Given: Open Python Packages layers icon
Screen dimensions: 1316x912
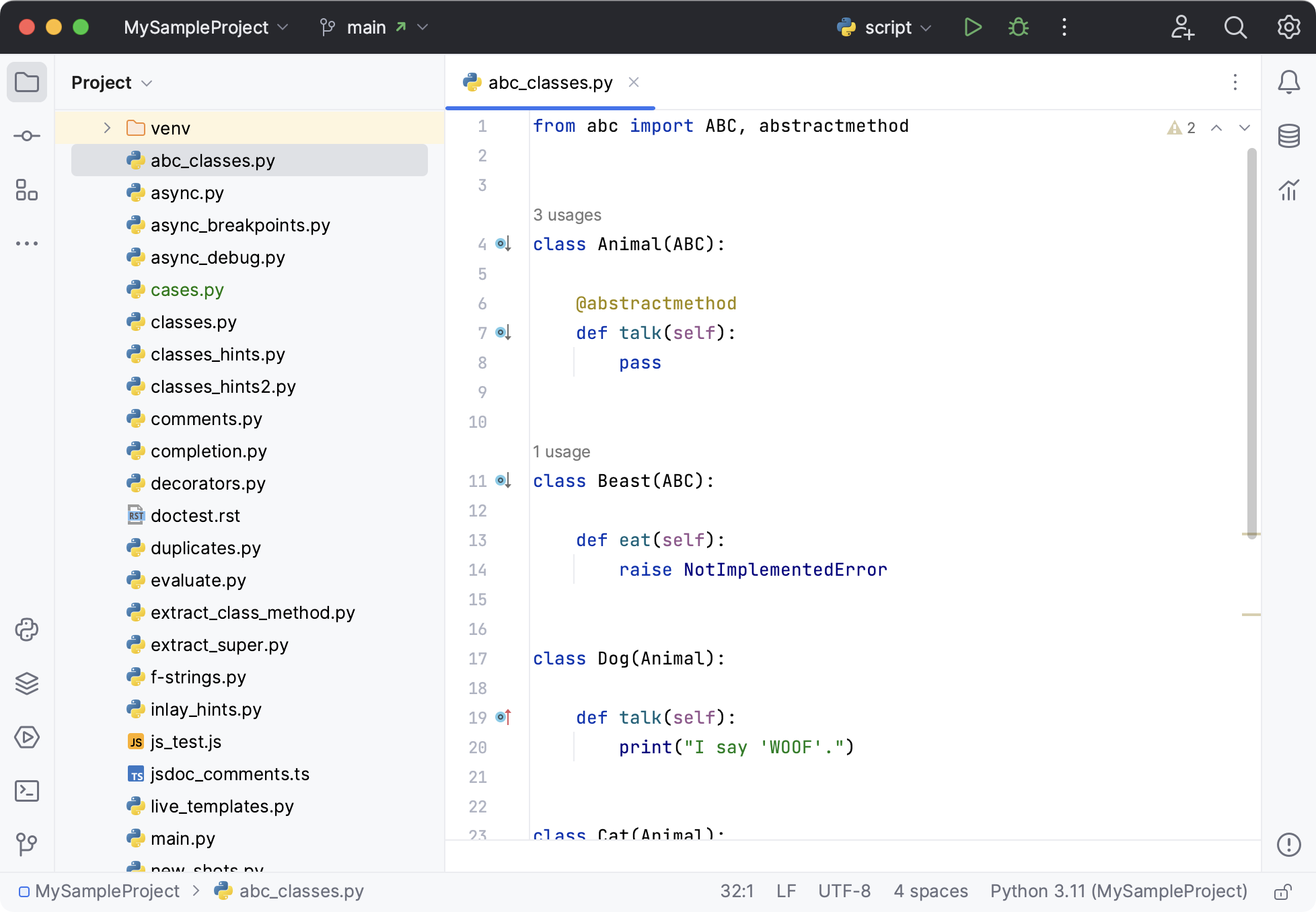Looking at the screenshot, I should (27, 683).
